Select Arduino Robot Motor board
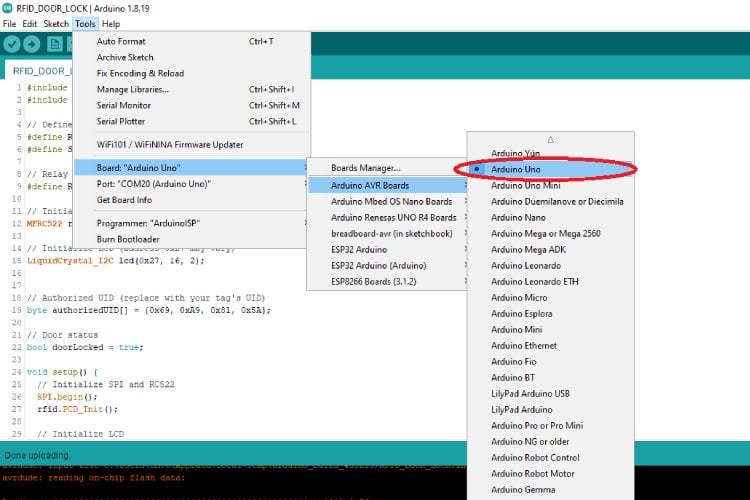This screenshot has width=750, height=500. pyautogui.click(x=551, y=474)
